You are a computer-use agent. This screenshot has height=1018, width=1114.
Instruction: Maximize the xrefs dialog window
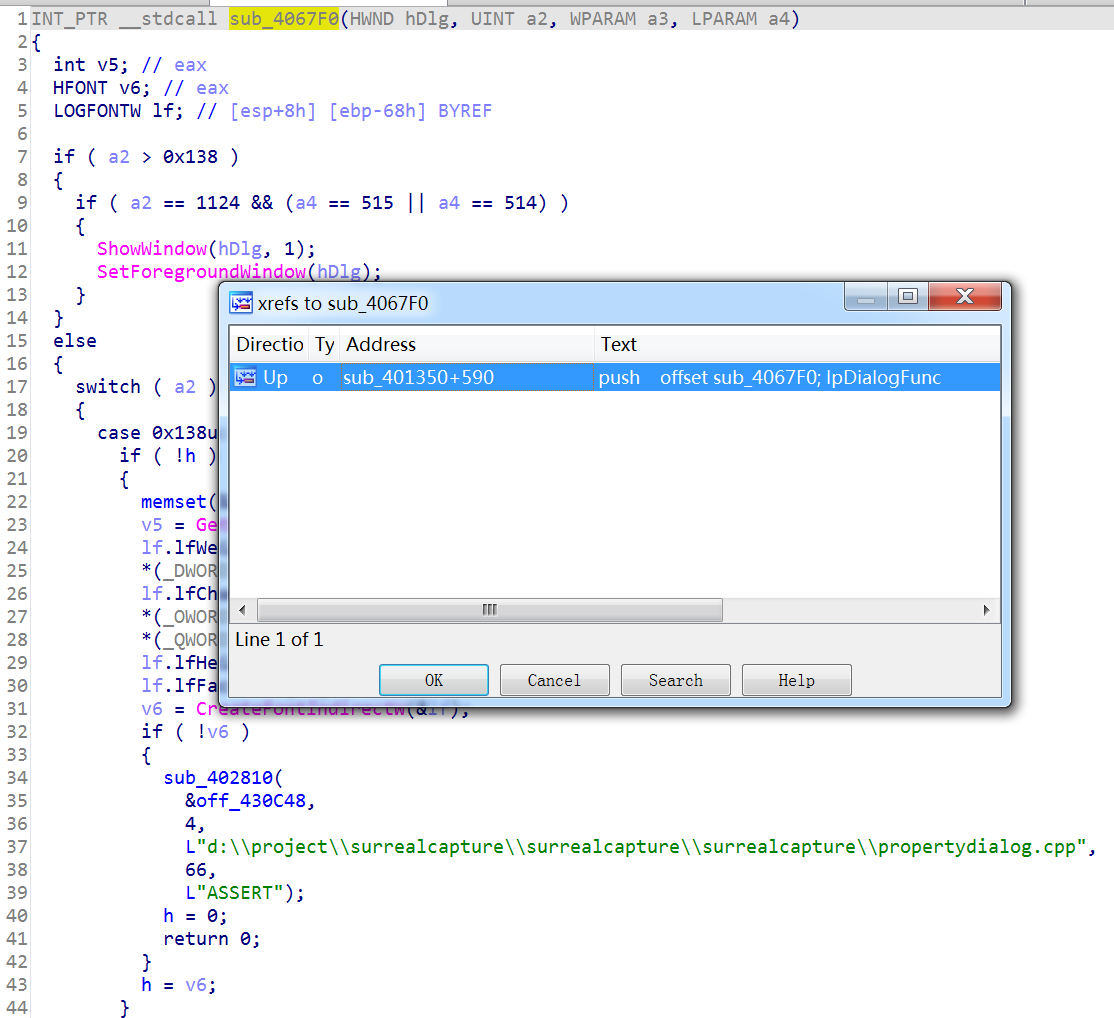tap(907, 297)
